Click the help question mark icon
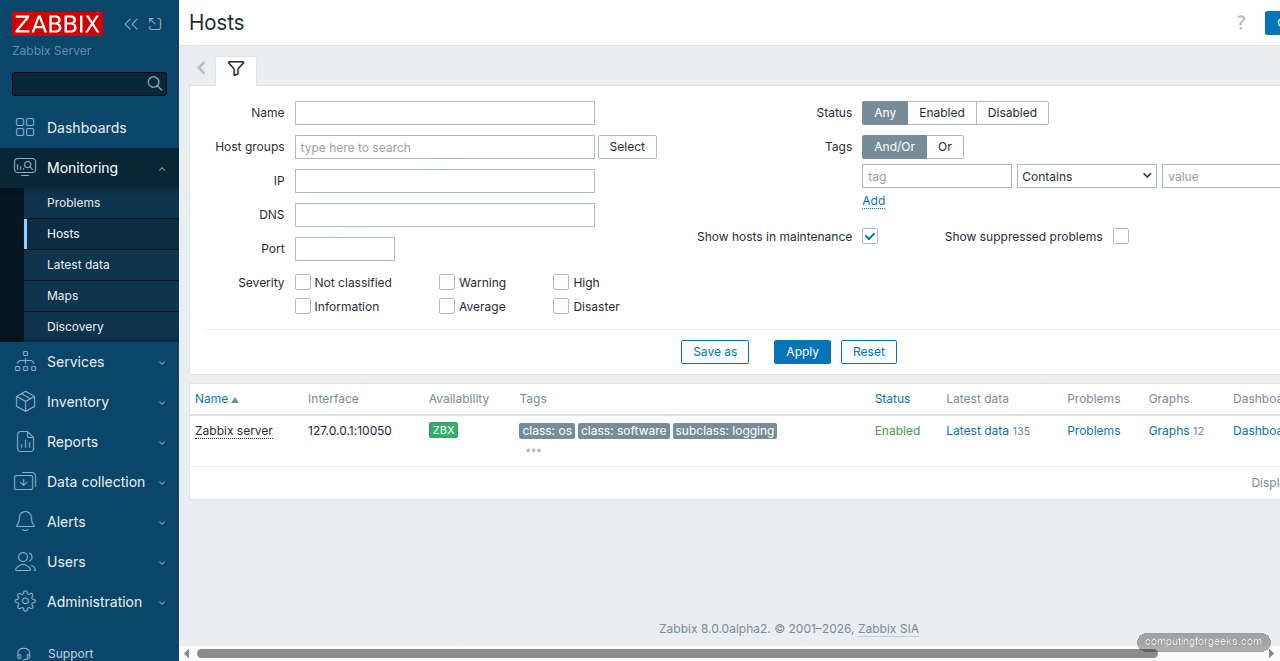1280x661 pixels. pyautogui.click(x=1241, y=22)
